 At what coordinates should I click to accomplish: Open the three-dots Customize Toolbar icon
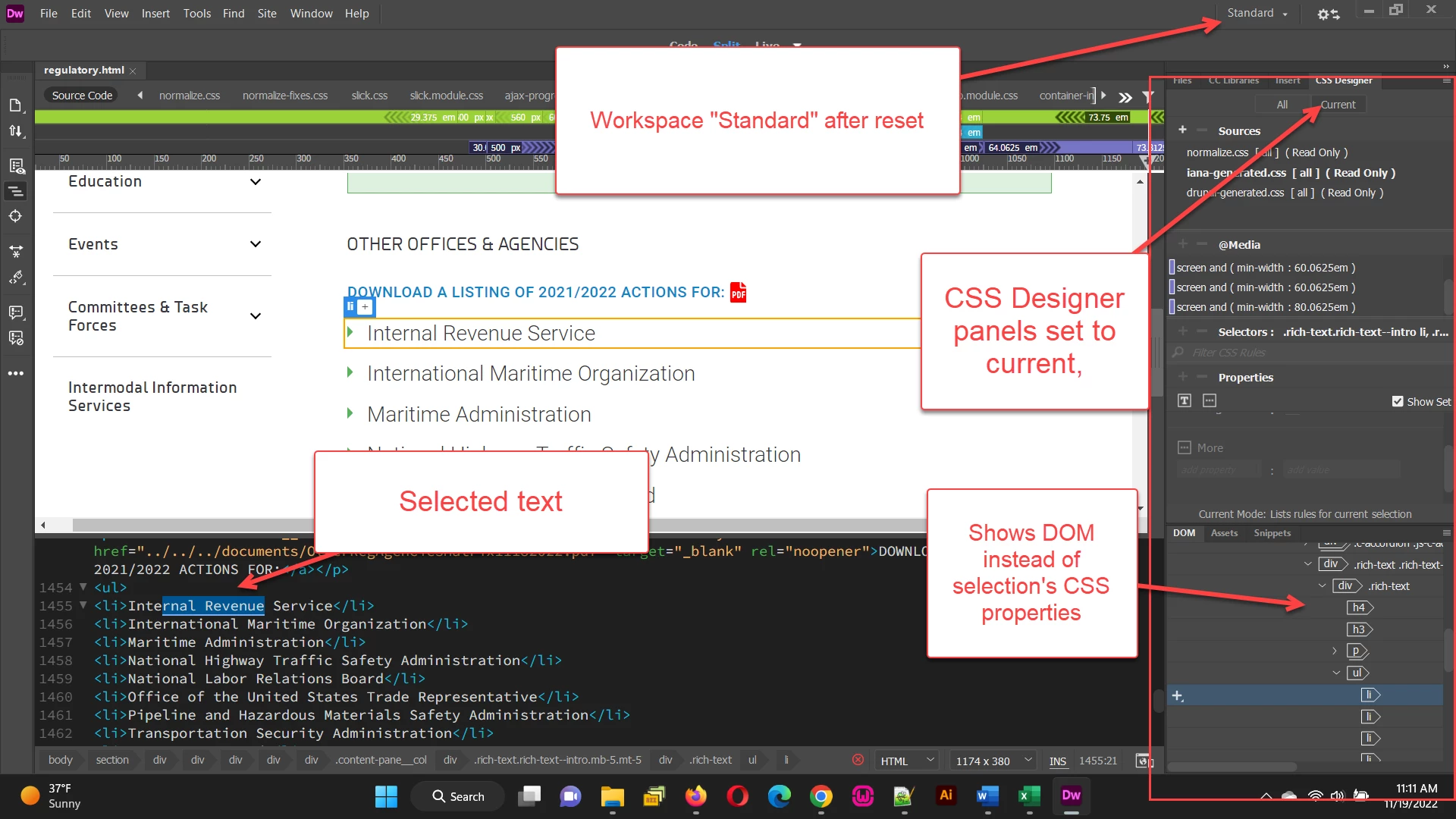pyautogui.click(x=15, y=373)
